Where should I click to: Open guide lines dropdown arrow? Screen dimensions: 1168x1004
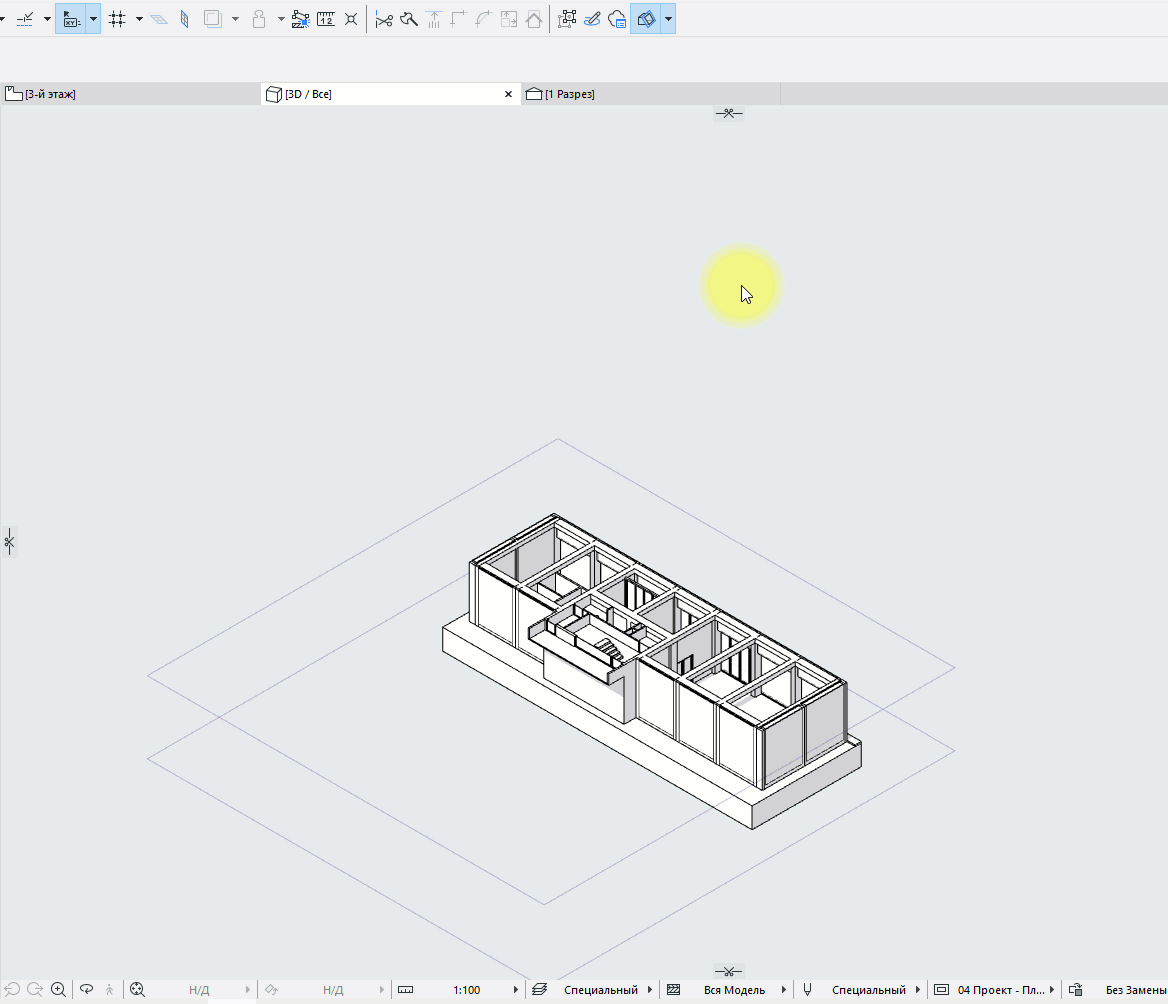click(47, 19)
